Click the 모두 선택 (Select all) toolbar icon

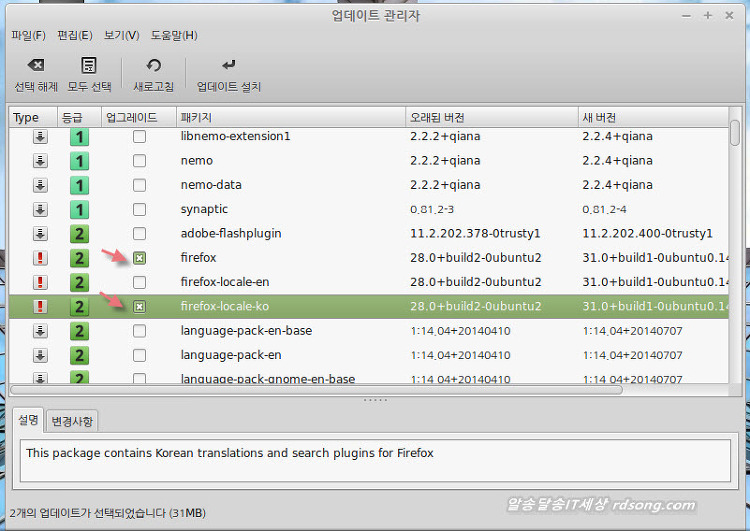pyautogui.click(x=89, y=66)
